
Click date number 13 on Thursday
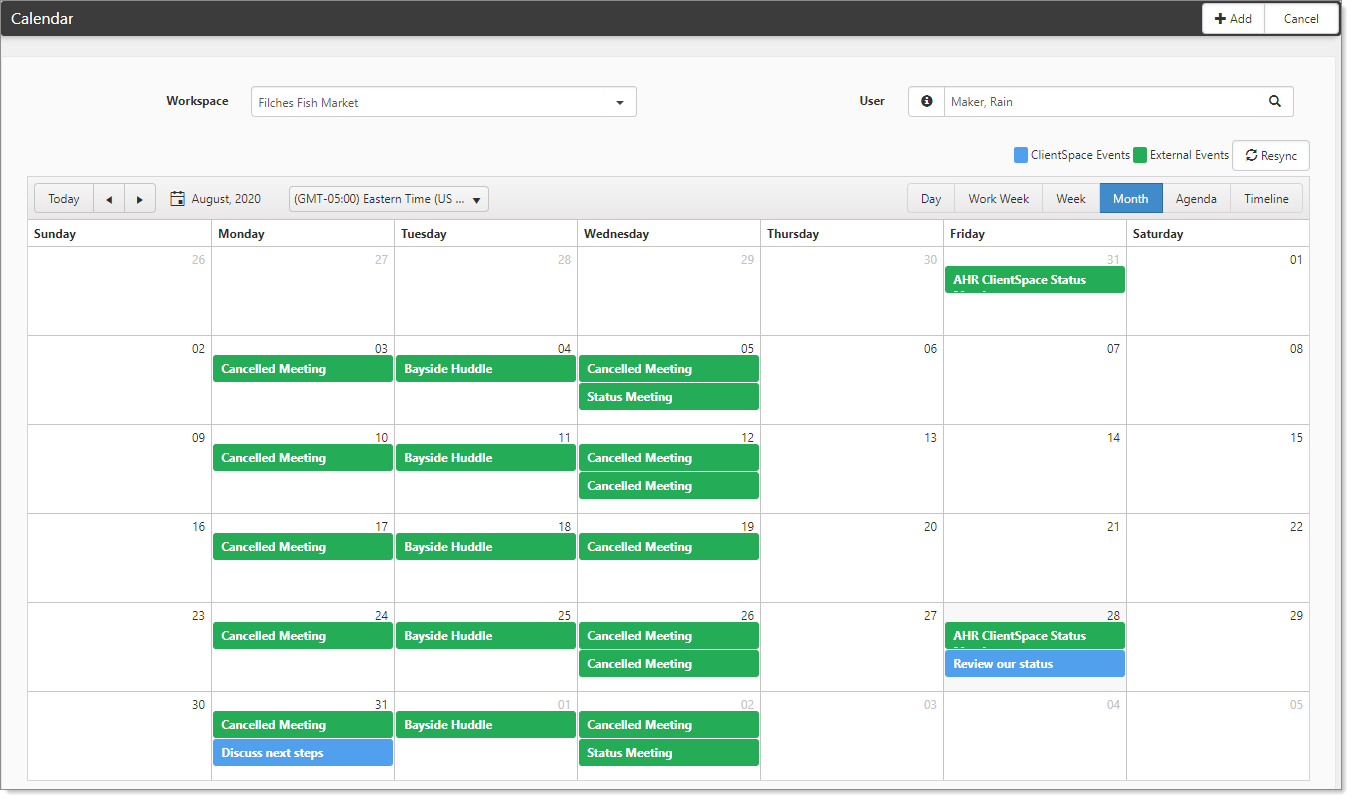click(x=930, y=438)
